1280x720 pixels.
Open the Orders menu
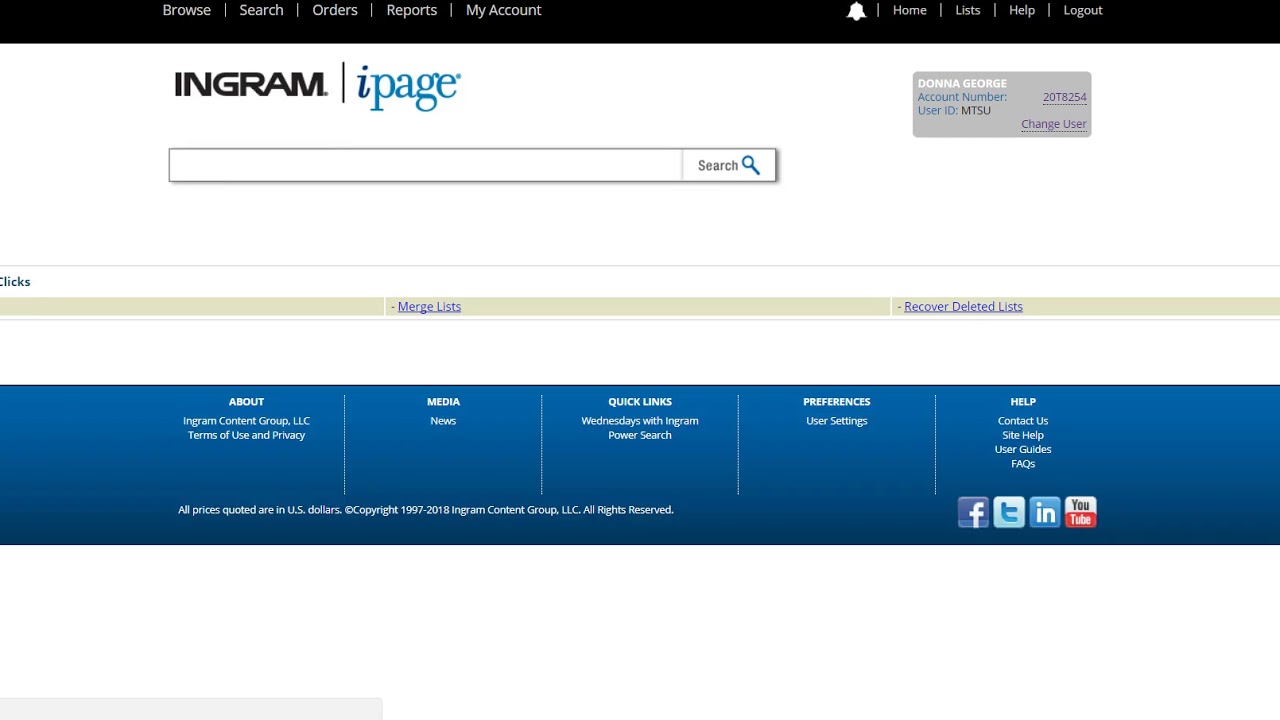(x=335, y=10)
